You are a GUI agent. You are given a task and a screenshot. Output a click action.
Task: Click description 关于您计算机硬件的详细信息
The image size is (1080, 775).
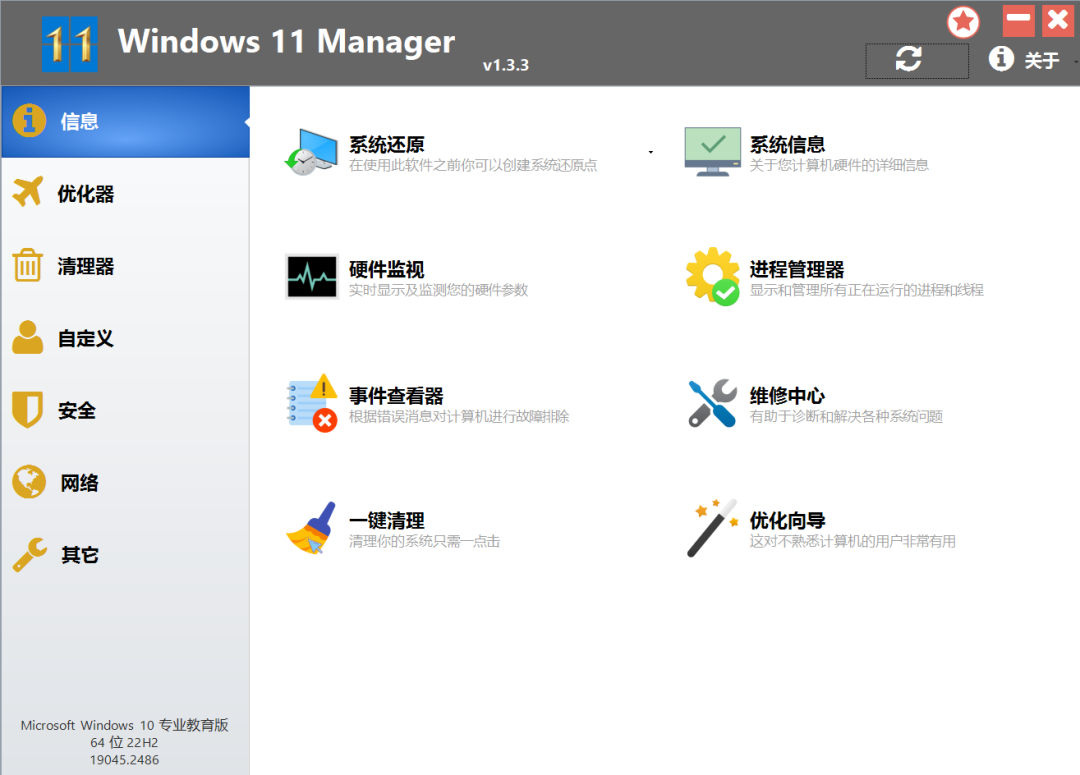click(839, 165)
